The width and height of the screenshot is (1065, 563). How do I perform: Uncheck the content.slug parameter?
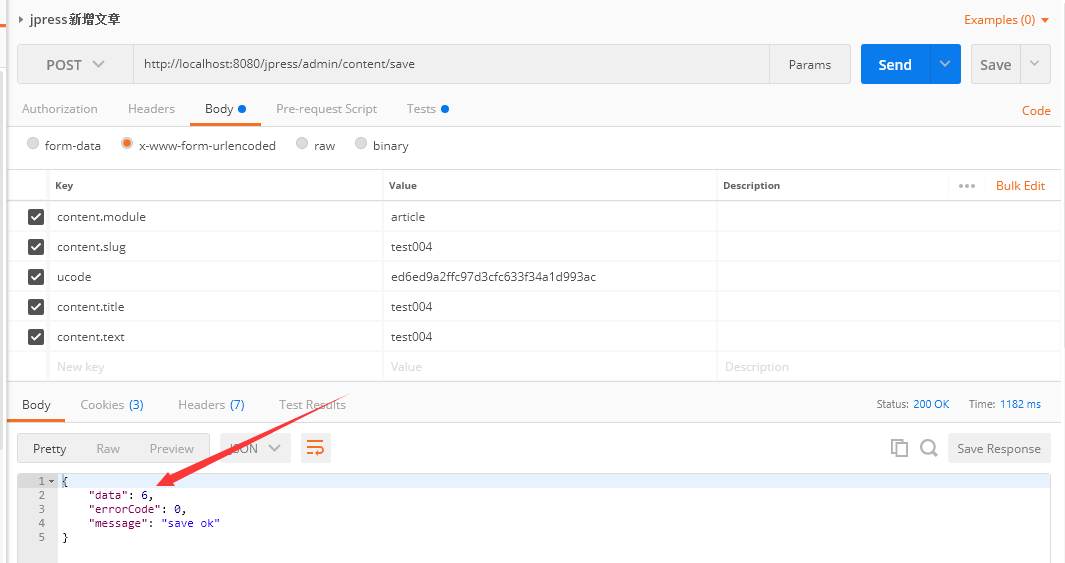coord(36,247)
